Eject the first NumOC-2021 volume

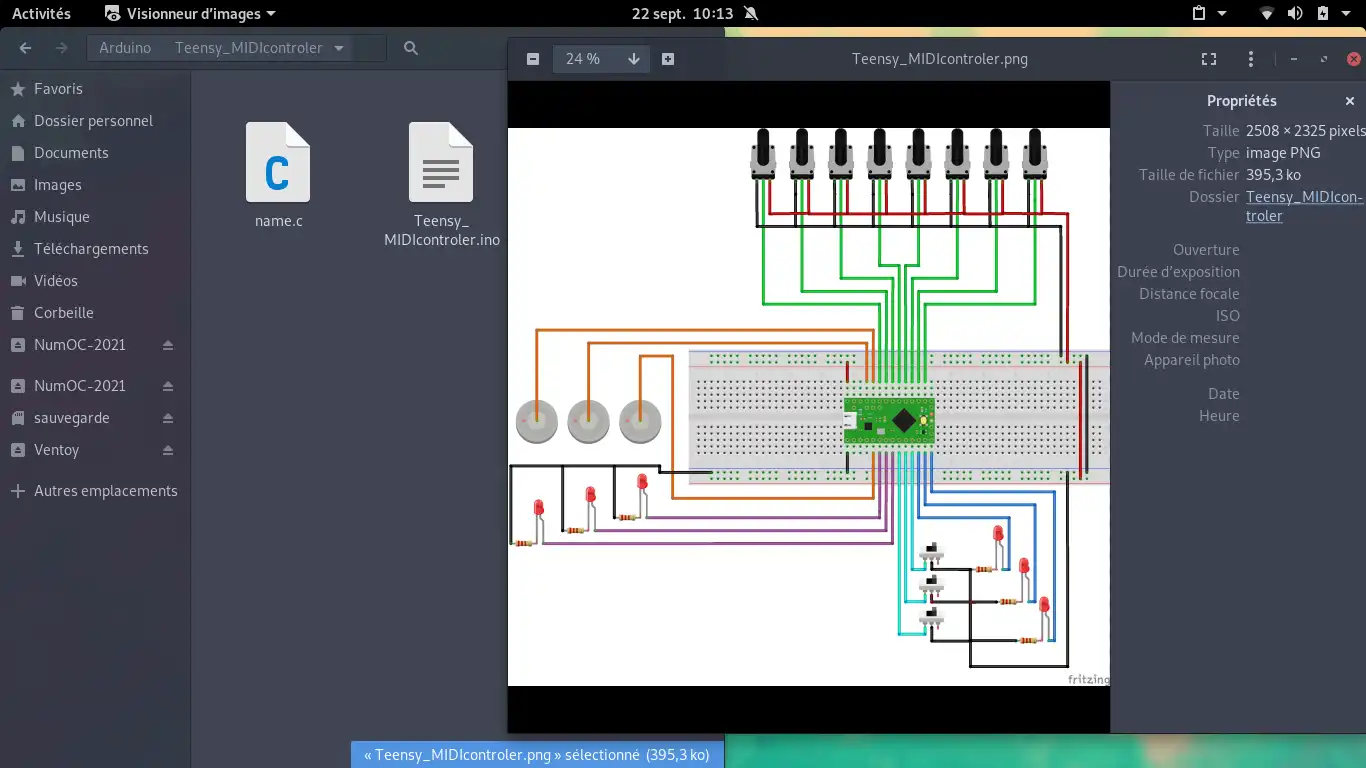click(168, 345)
